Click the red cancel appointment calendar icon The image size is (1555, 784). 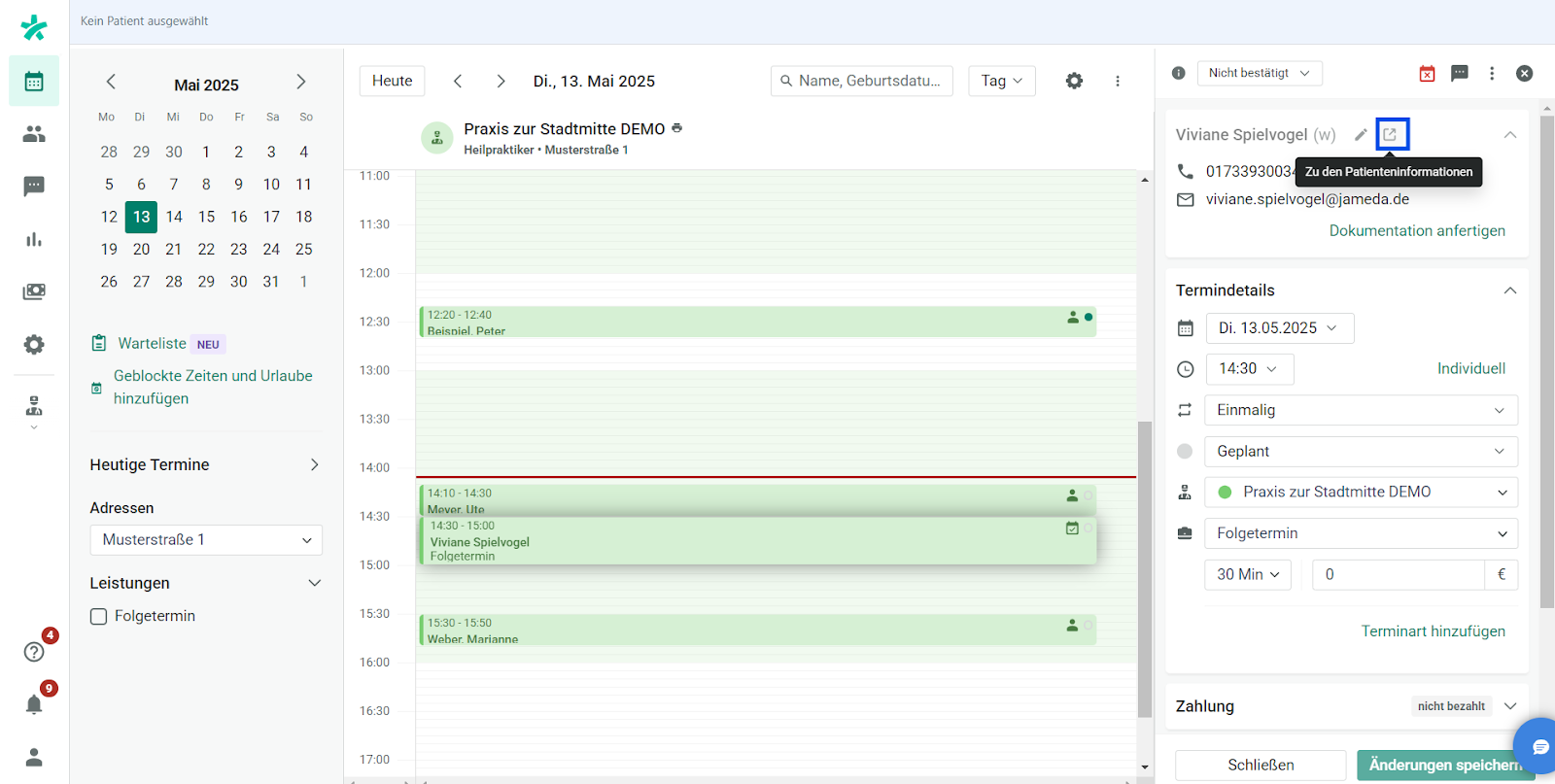(1427, 74)
